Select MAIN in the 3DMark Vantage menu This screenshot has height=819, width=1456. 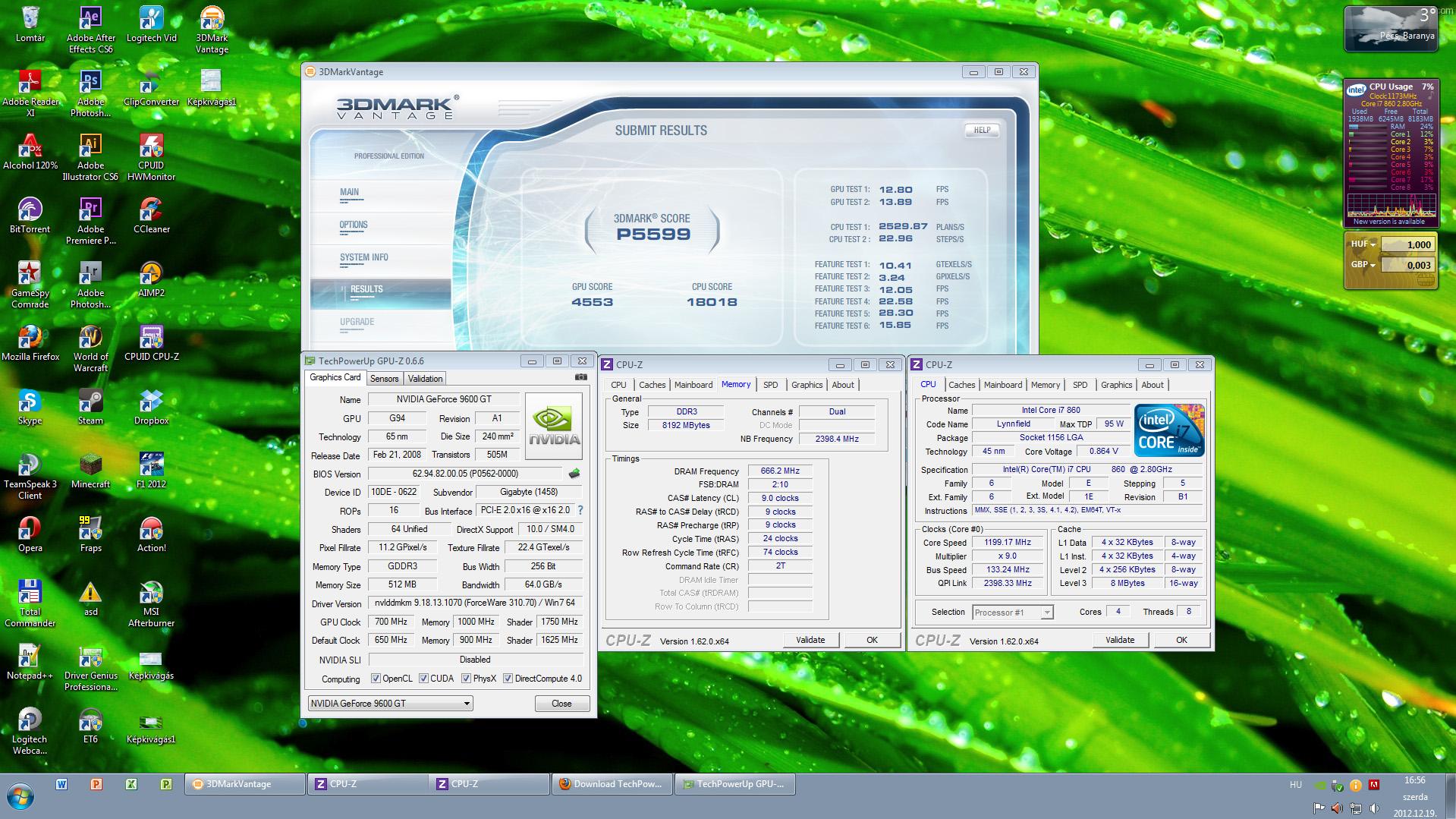click(x=350, y=192)
